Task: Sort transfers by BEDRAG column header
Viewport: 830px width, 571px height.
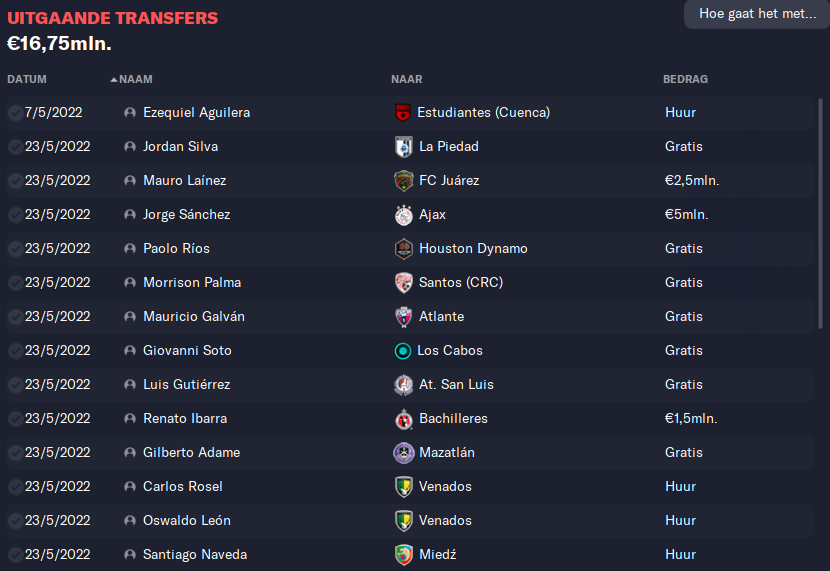Action: pos(685,79)
